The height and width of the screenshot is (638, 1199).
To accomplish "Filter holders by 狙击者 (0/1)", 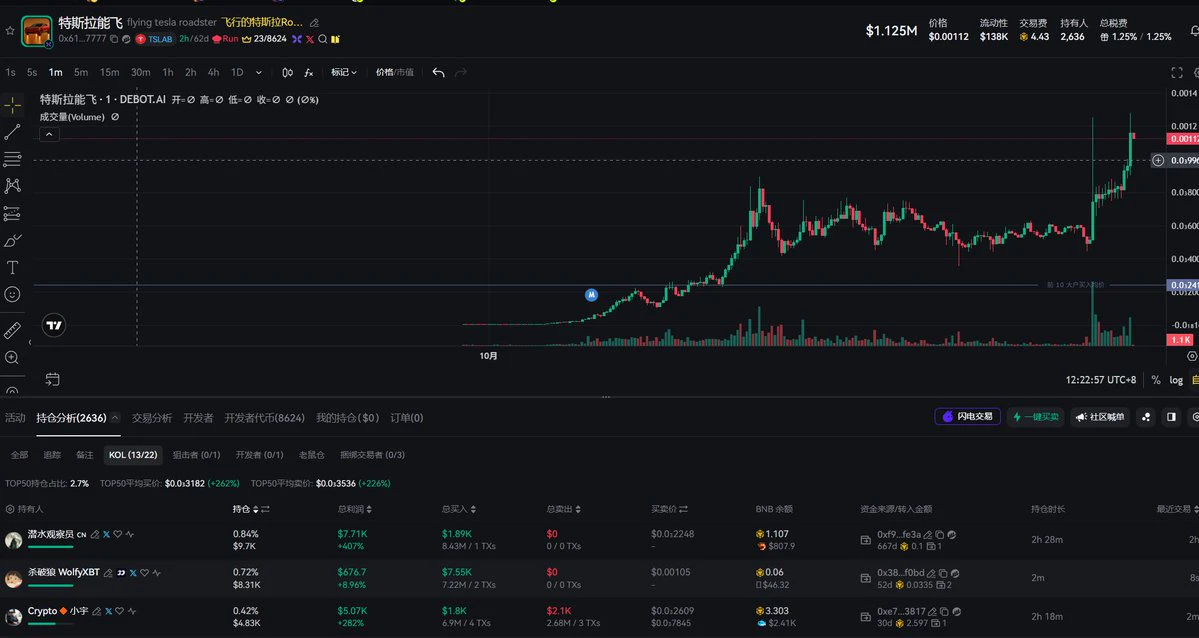I will tap(197, 455).
